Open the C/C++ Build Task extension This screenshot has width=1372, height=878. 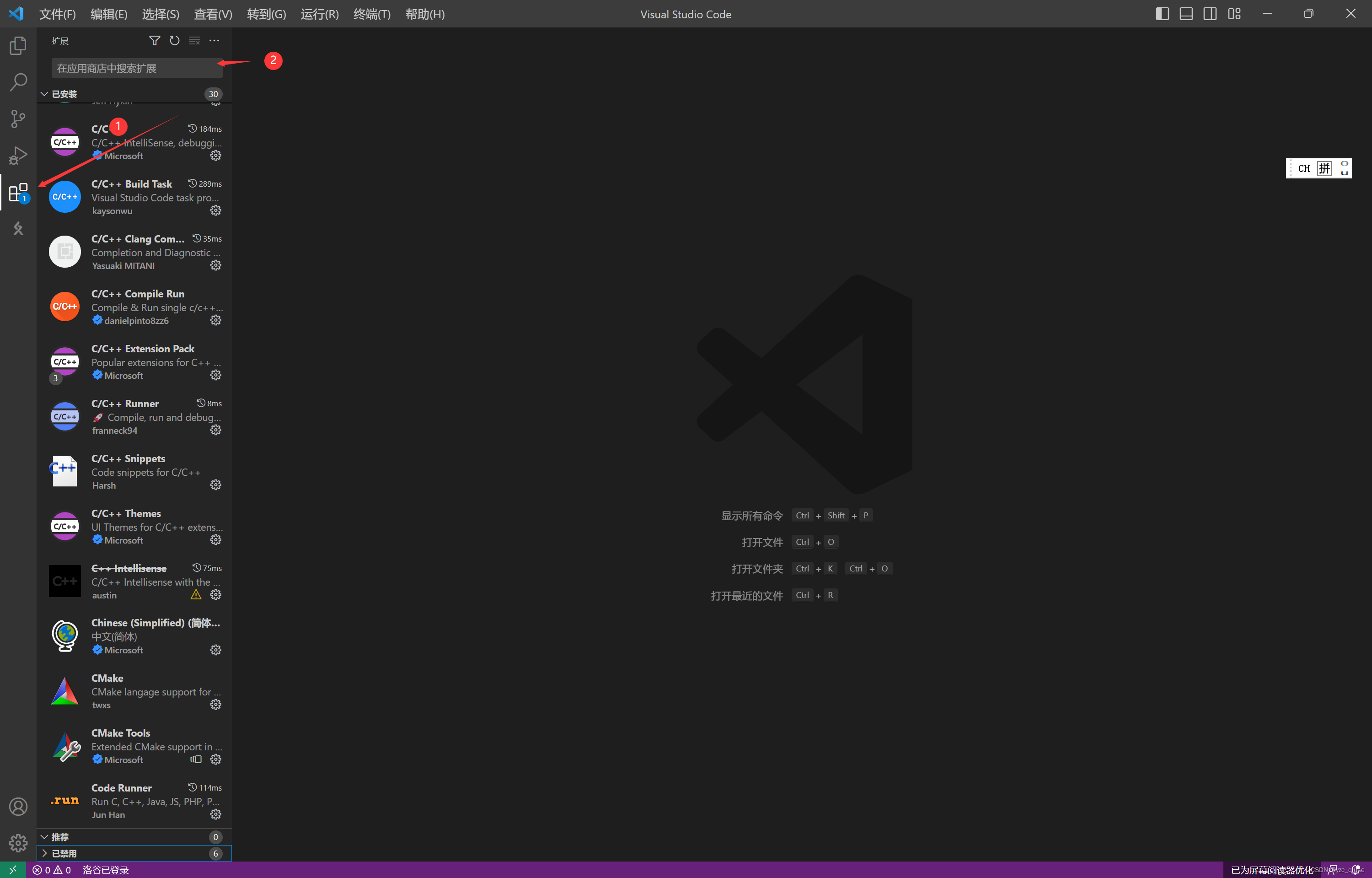134,197
